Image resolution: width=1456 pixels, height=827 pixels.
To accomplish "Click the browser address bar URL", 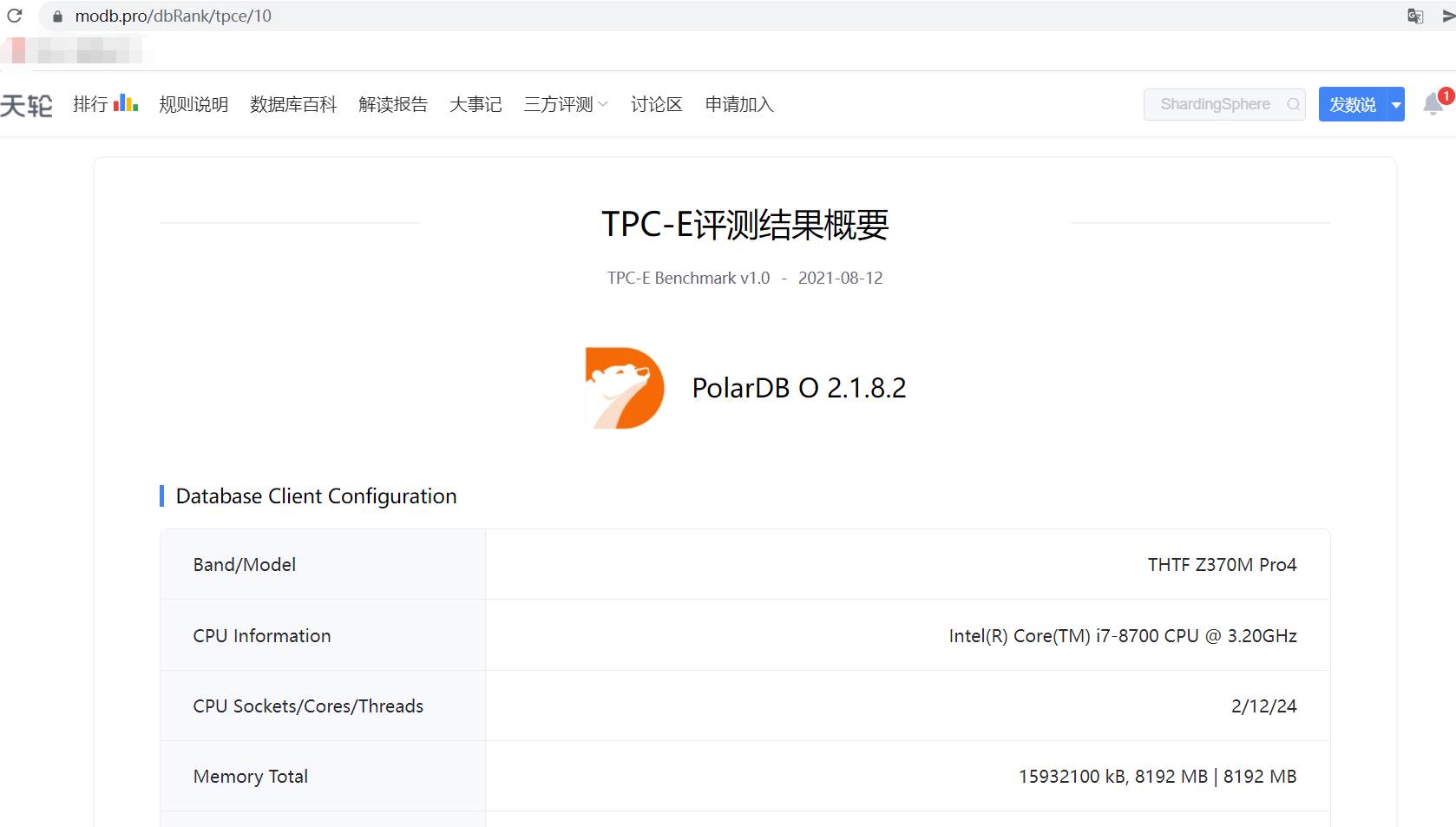I will click(174, 16).
